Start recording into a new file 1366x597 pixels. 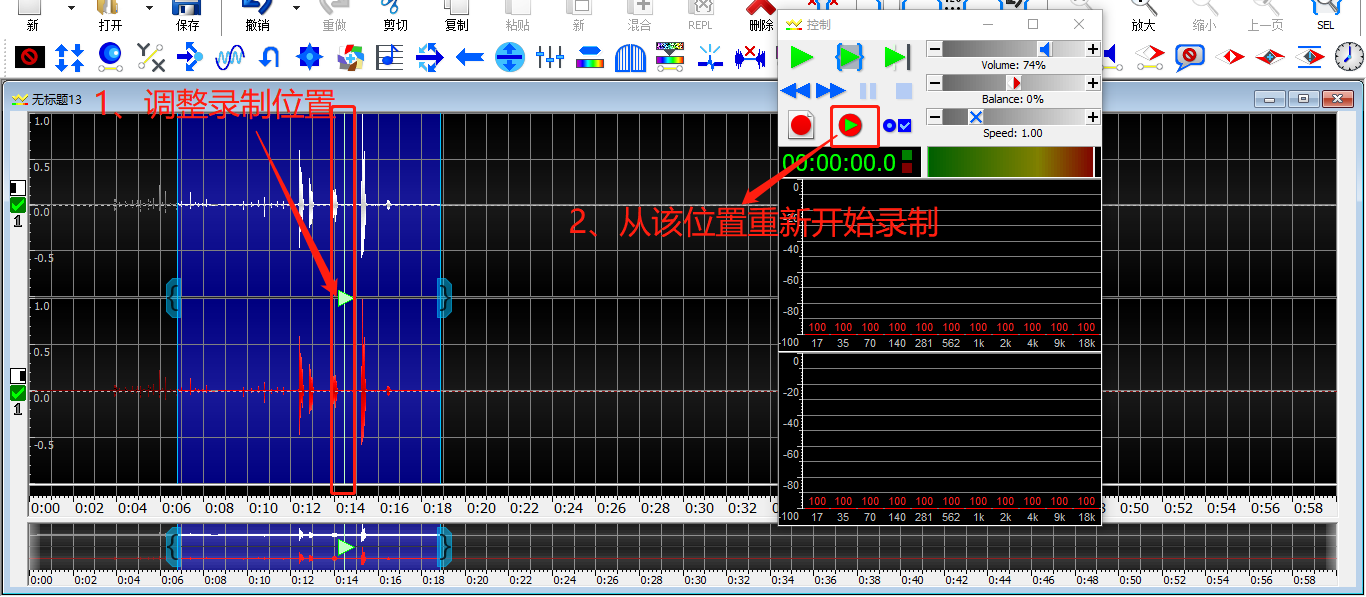pos(801,125)
